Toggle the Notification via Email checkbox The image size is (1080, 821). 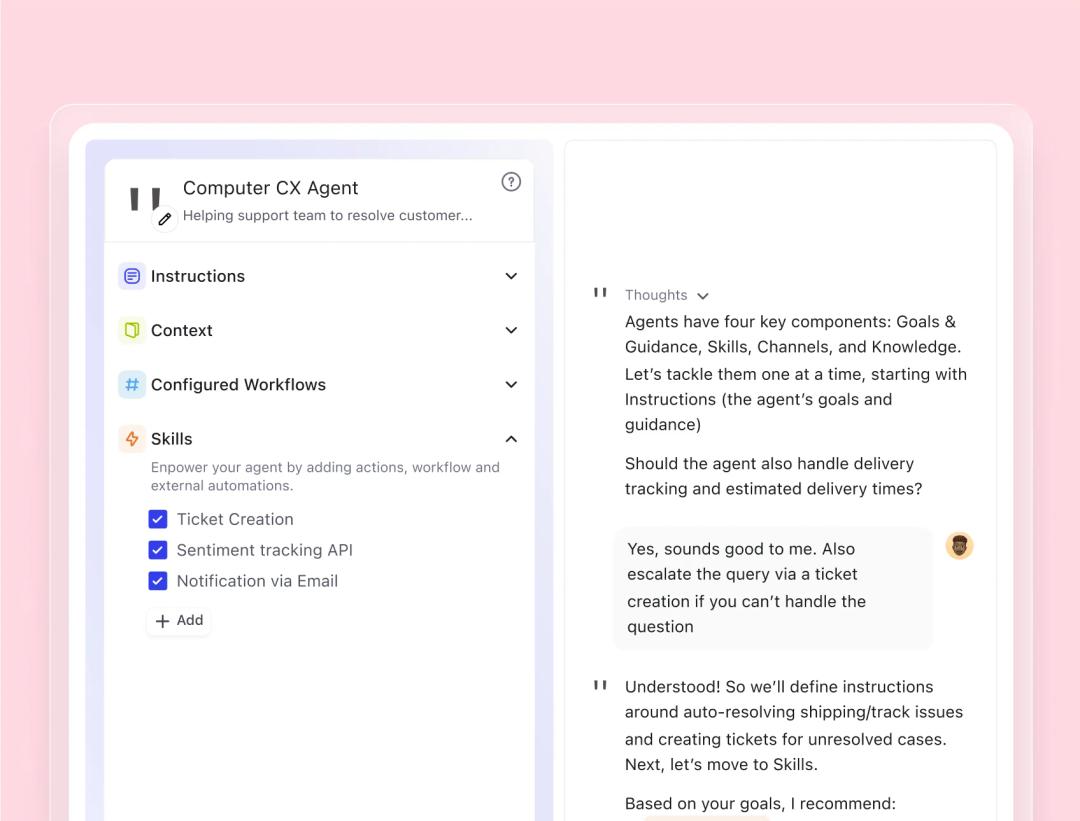tap(157, 581)
